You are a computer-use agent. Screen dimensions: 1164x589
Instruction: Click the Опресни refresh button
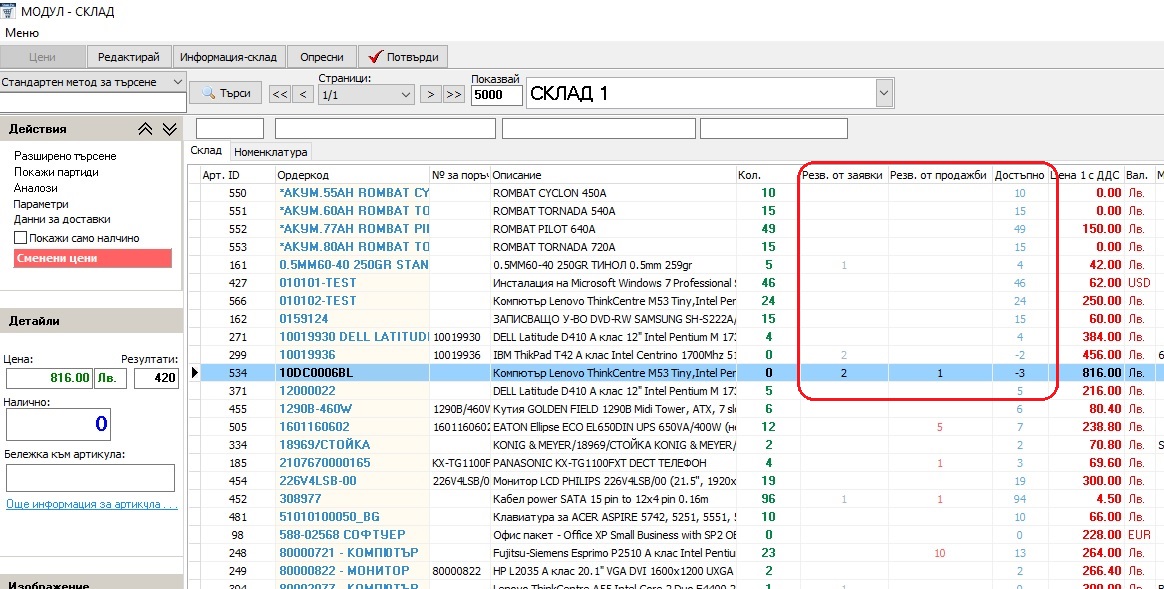(321, 57)
